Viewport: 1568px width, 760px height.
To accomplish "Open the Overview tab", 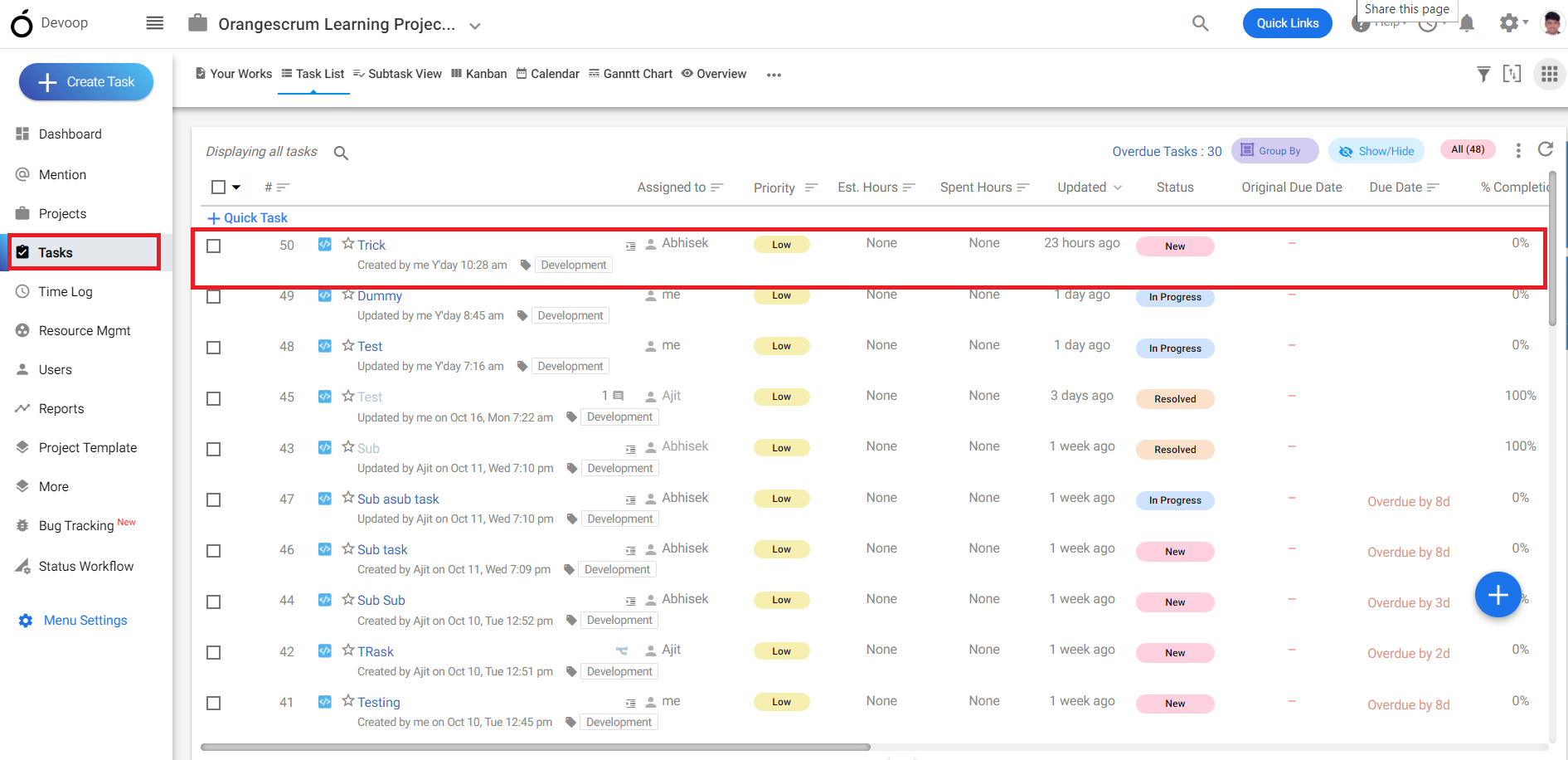I will click(x=714, y=74).
